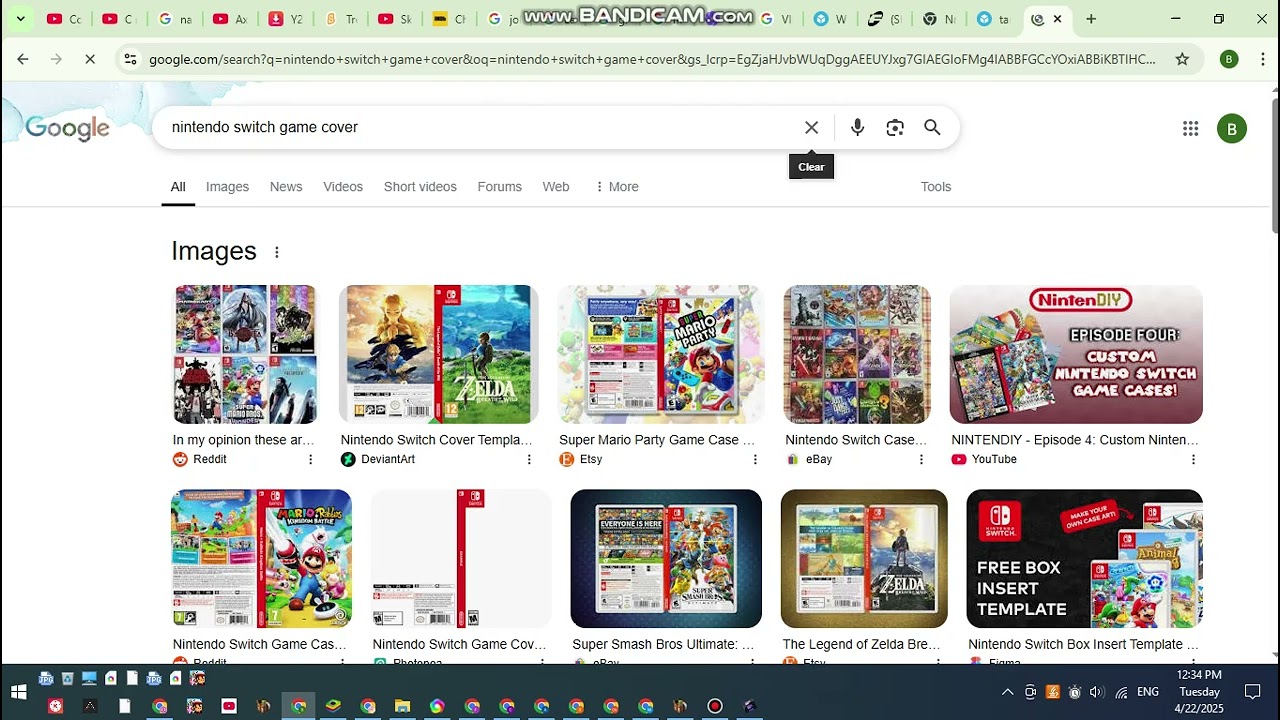Open the Legend of Zelda Etsy thumbnail
This screenshot has width=1280, height=720.
tap(864, 558)
